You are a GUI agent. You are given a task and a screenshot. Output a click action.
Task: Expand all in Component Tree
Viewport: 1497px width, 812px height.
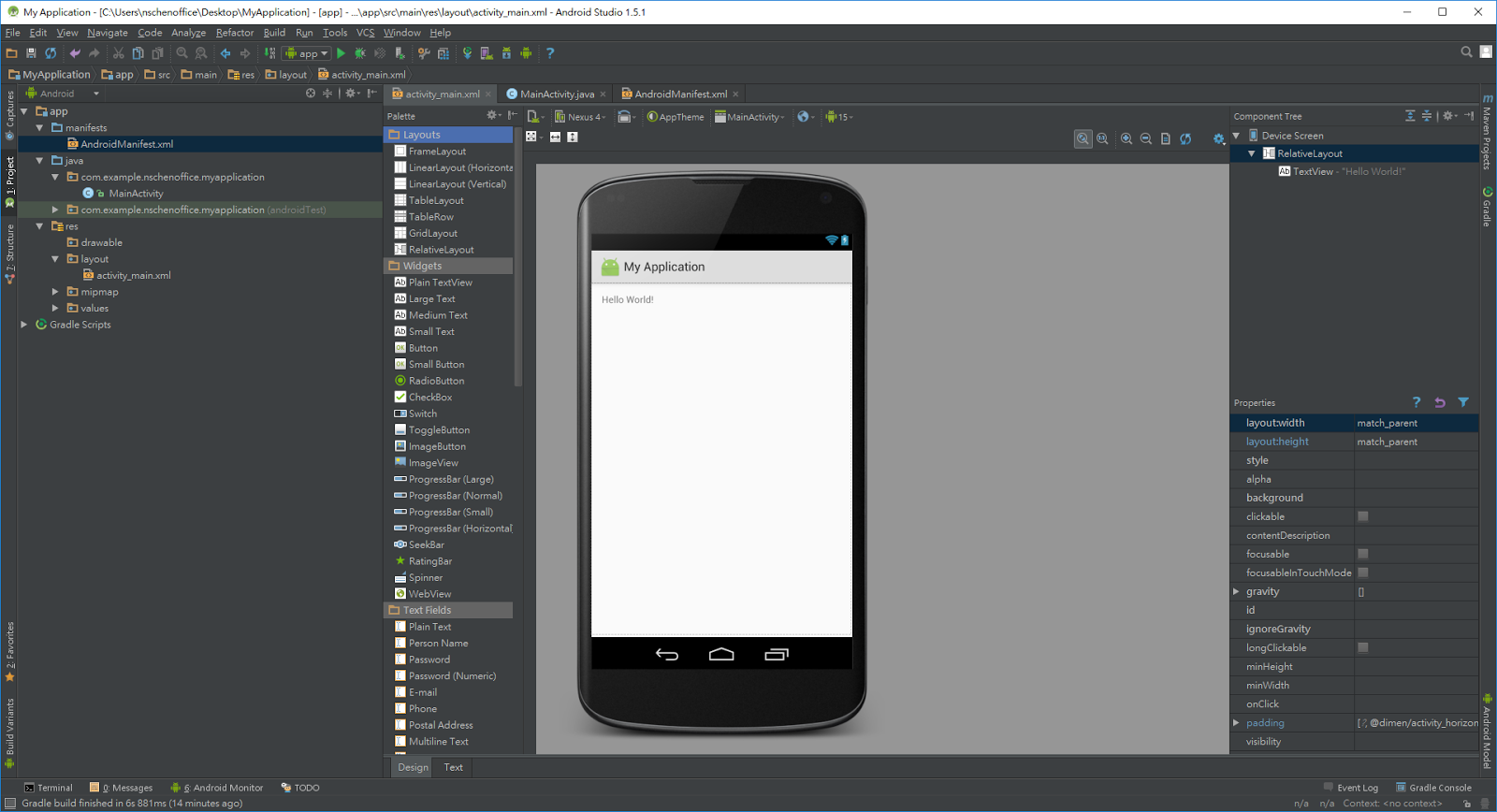tap(1410, 116)
